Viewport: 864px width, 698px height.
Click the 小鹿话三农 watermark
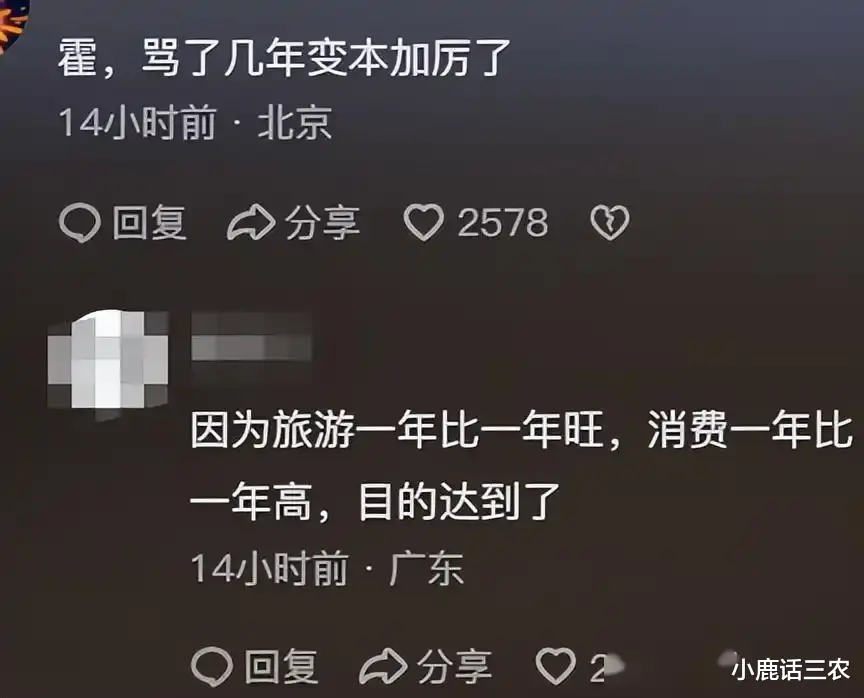(791, 669)
